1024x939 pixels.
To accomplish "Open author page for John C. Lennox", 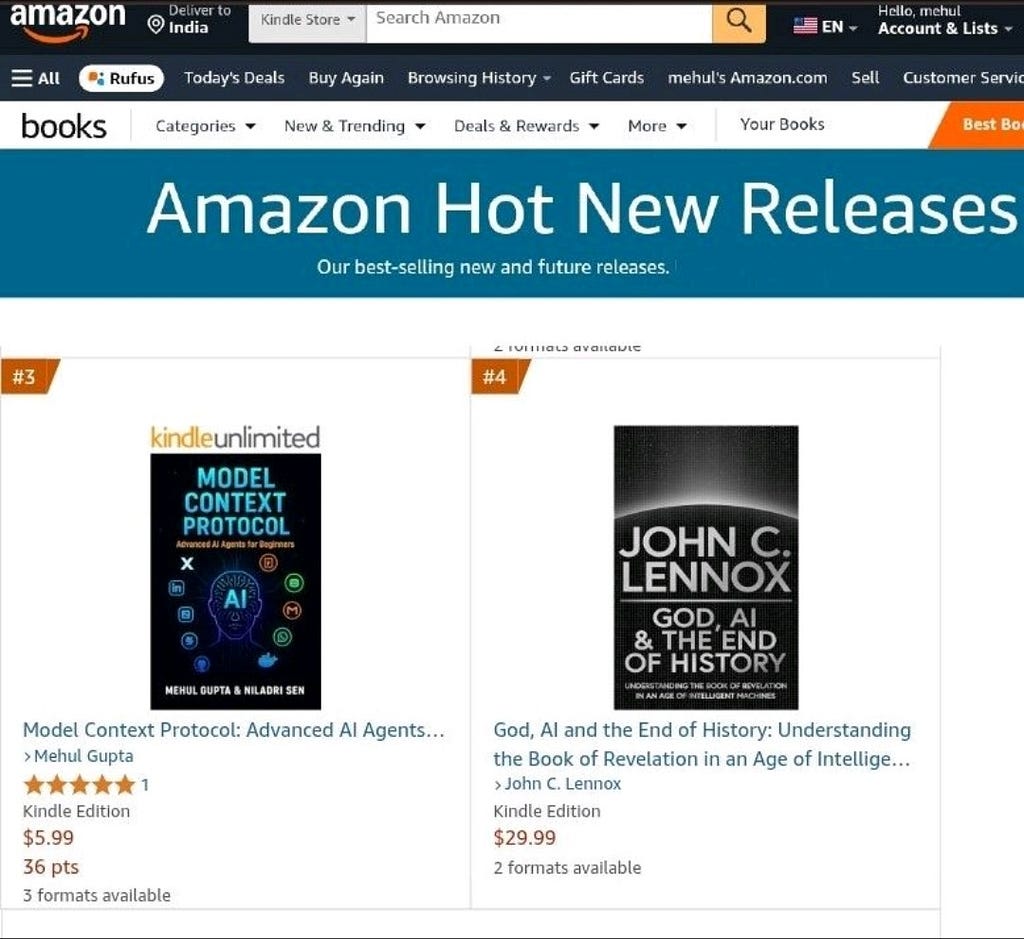I will [562, 784].
